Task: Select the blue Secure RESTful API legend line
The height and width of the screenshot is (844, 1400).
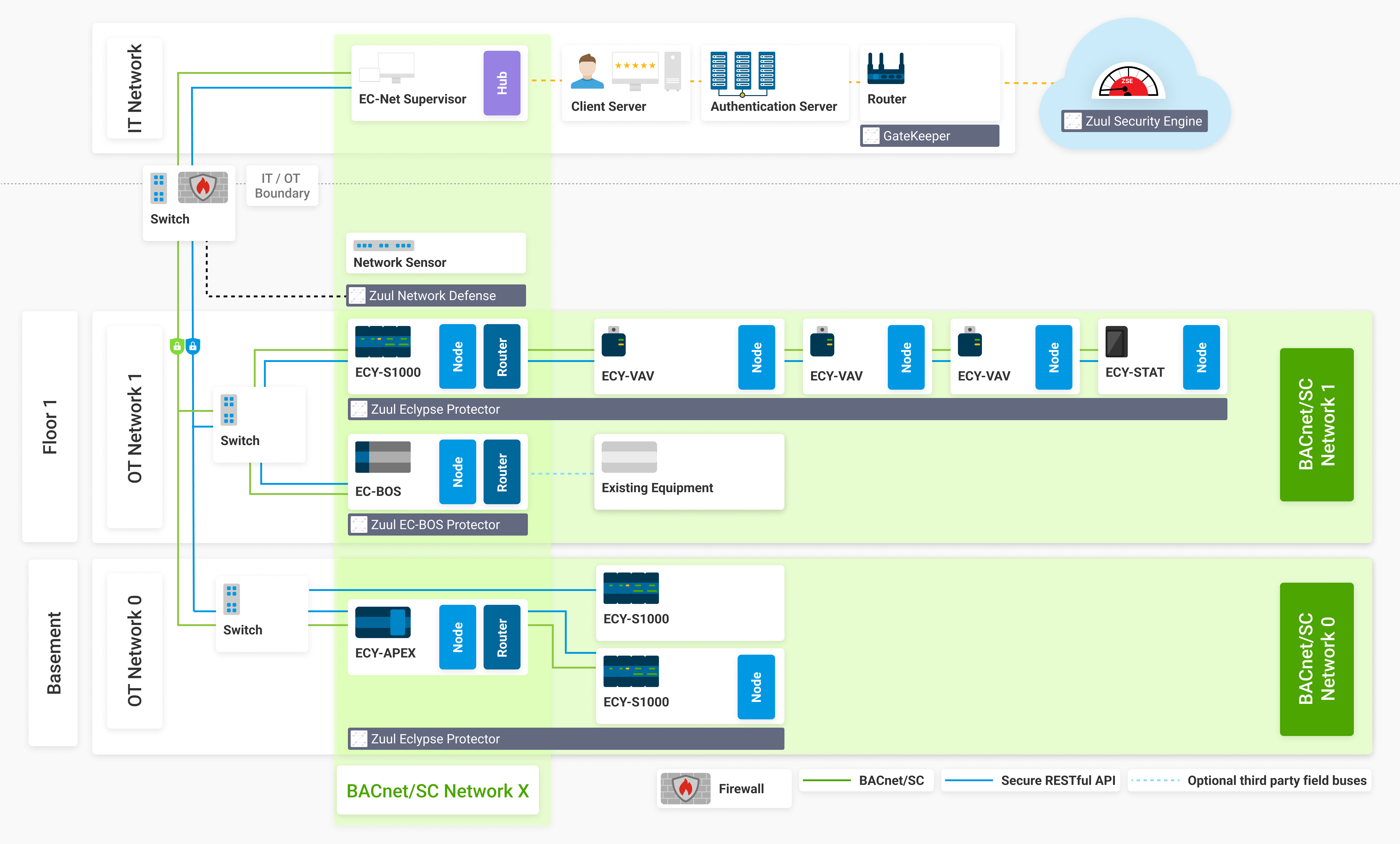Action: 969,780
